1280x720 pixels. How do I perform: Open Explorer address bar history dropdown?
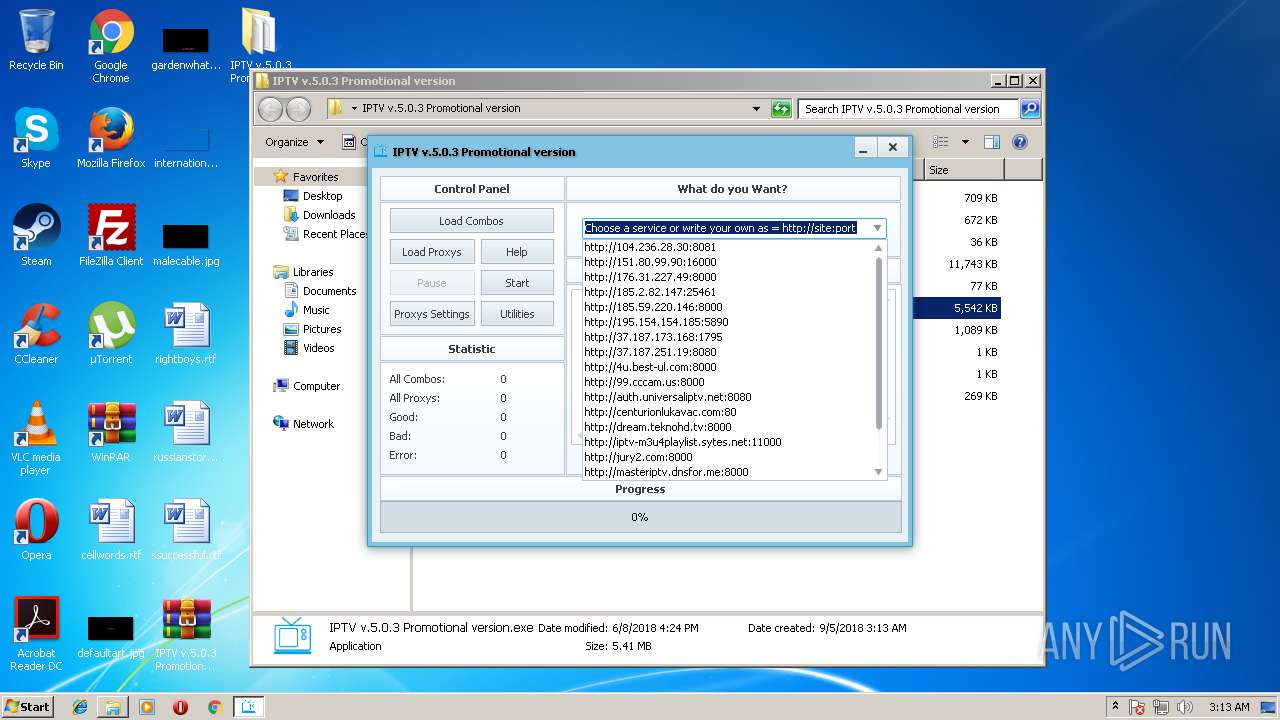(756, 109)
